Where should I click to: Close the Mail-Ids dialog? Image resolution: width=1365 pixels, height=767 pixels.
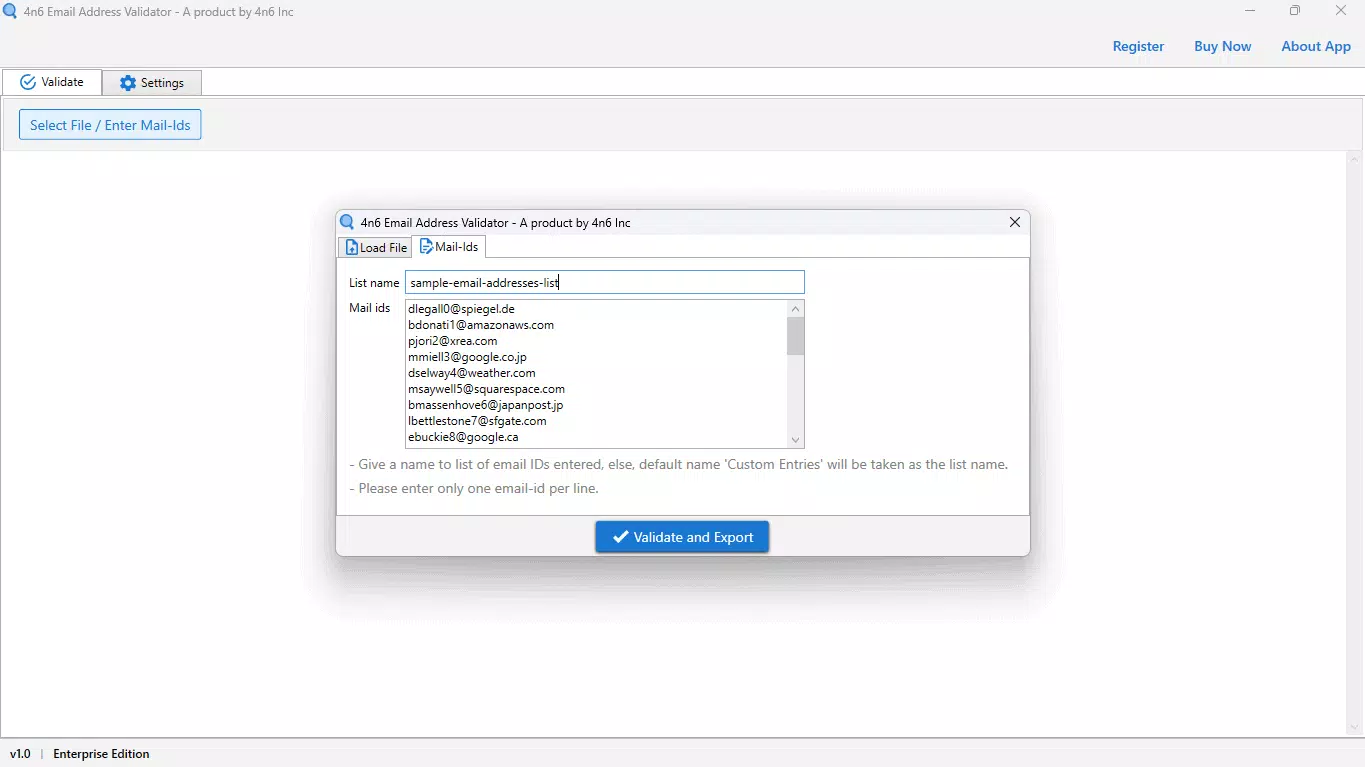(1015, 222)
